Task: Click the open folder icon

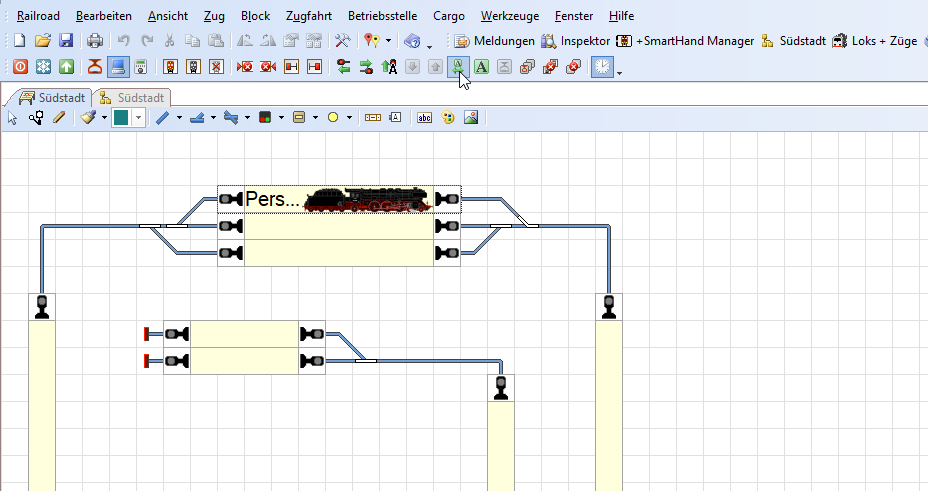Action: pyautogui.click(x=42, y=41)
